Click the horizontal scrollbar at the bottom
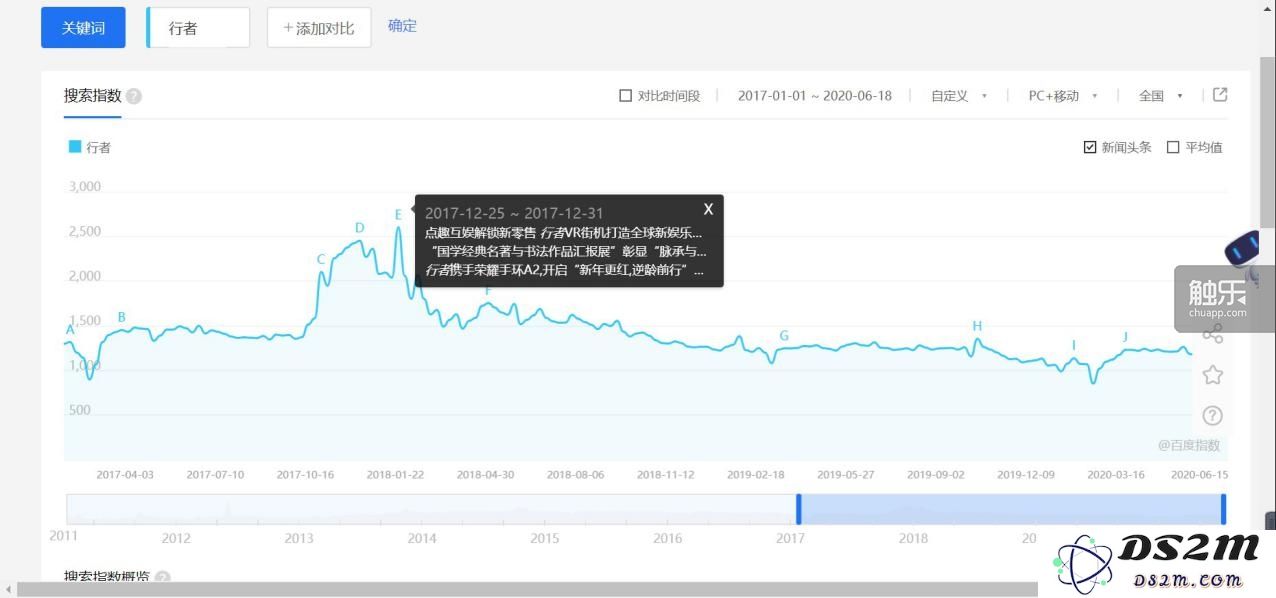 527,590
